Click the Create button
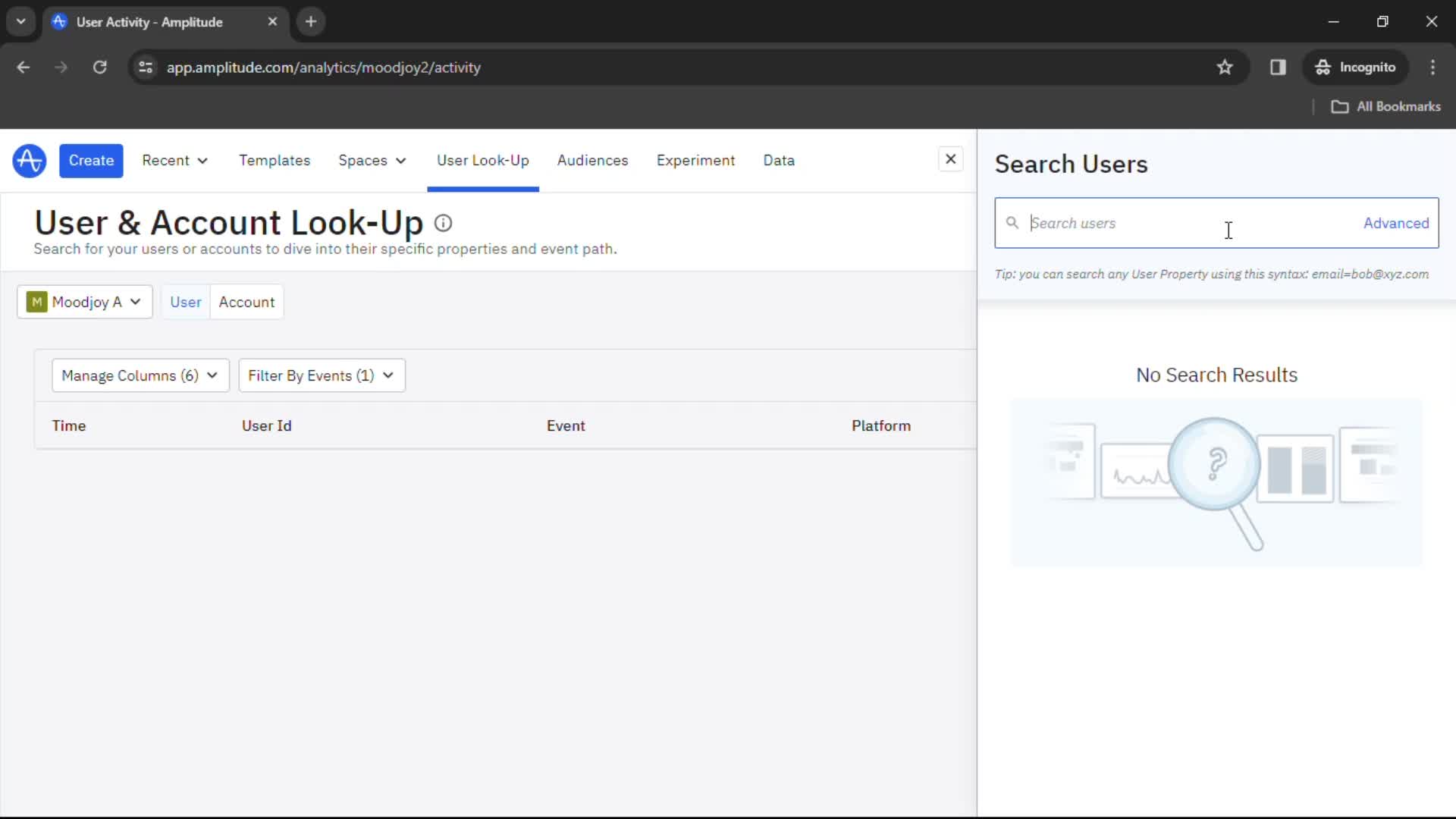The height and width of the screenshot is (819, 1456). pyautogui.click(x=91, y=161)
